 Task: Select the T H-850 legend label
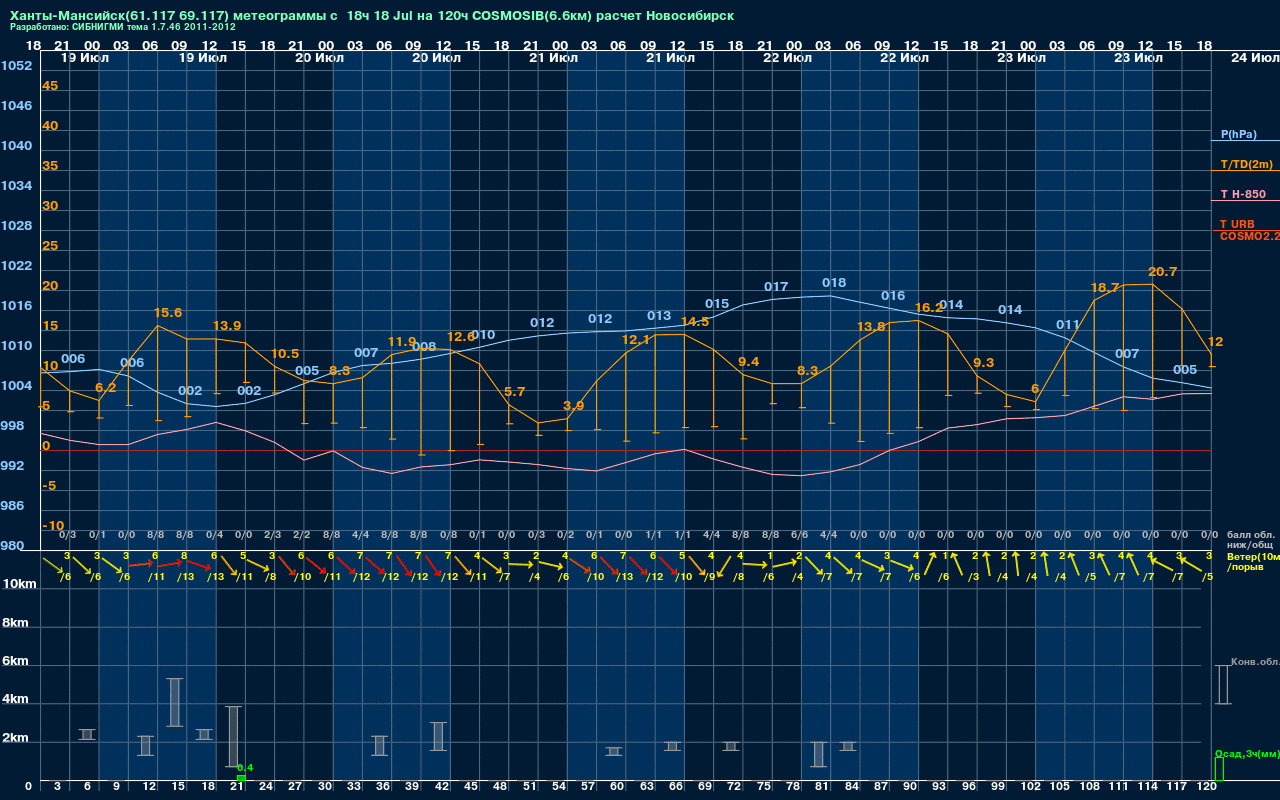click(1242, 194)
